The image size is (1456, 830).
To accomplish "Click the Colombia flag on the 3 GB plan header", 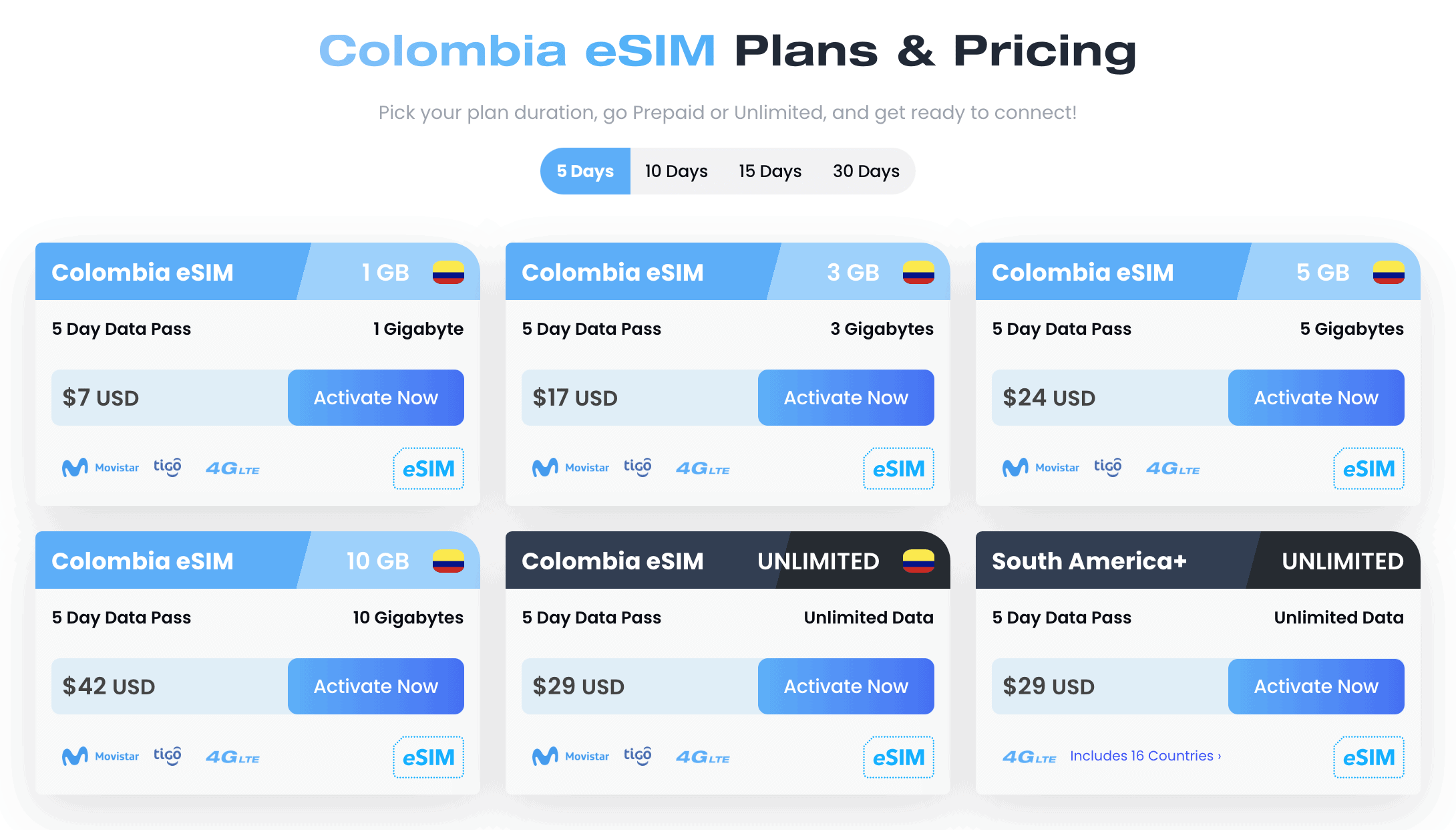I will tap(918, 272).
